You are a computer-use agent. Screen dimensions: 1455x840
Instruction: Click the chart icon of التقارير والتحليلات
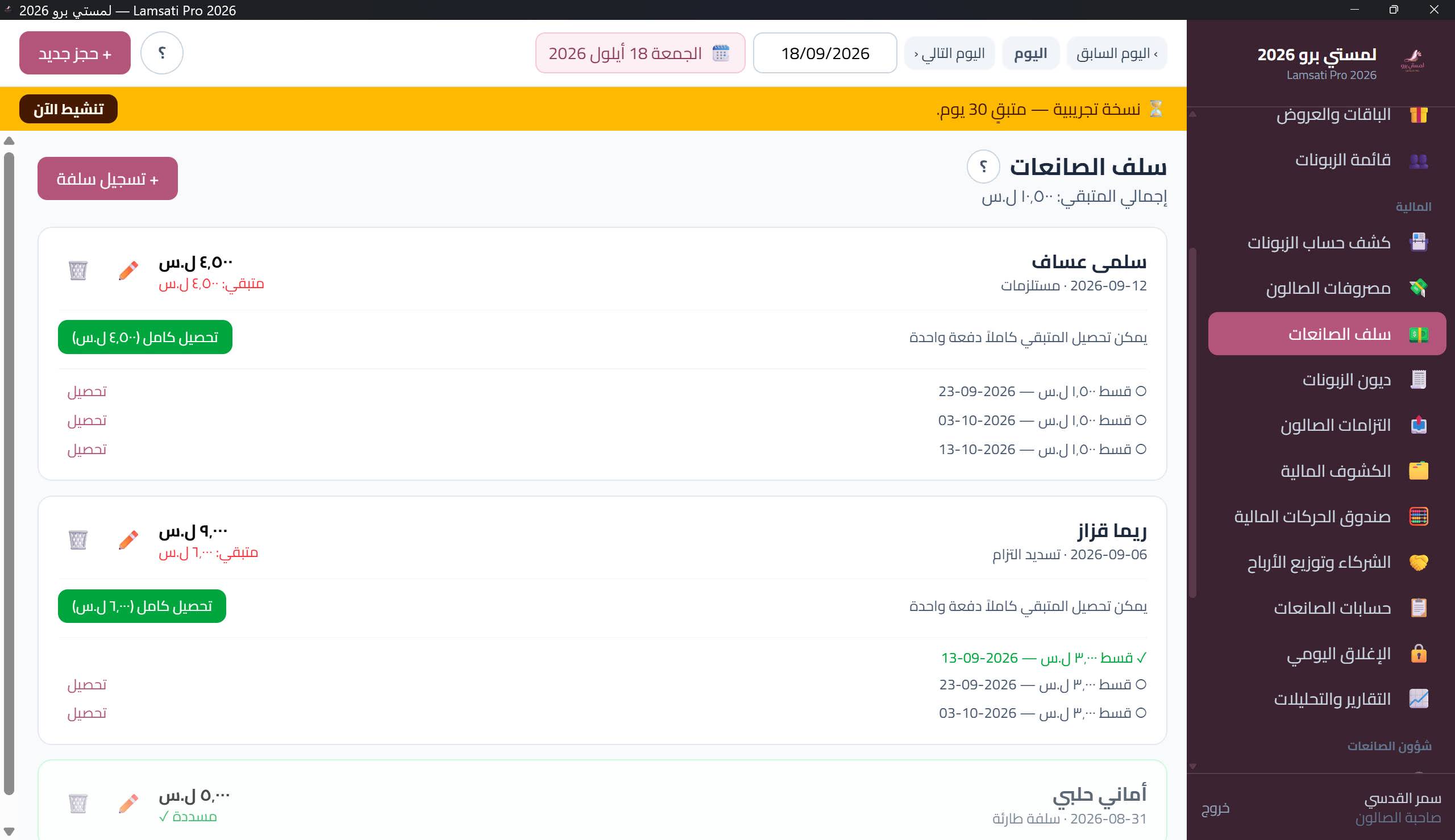(1419, 698)
